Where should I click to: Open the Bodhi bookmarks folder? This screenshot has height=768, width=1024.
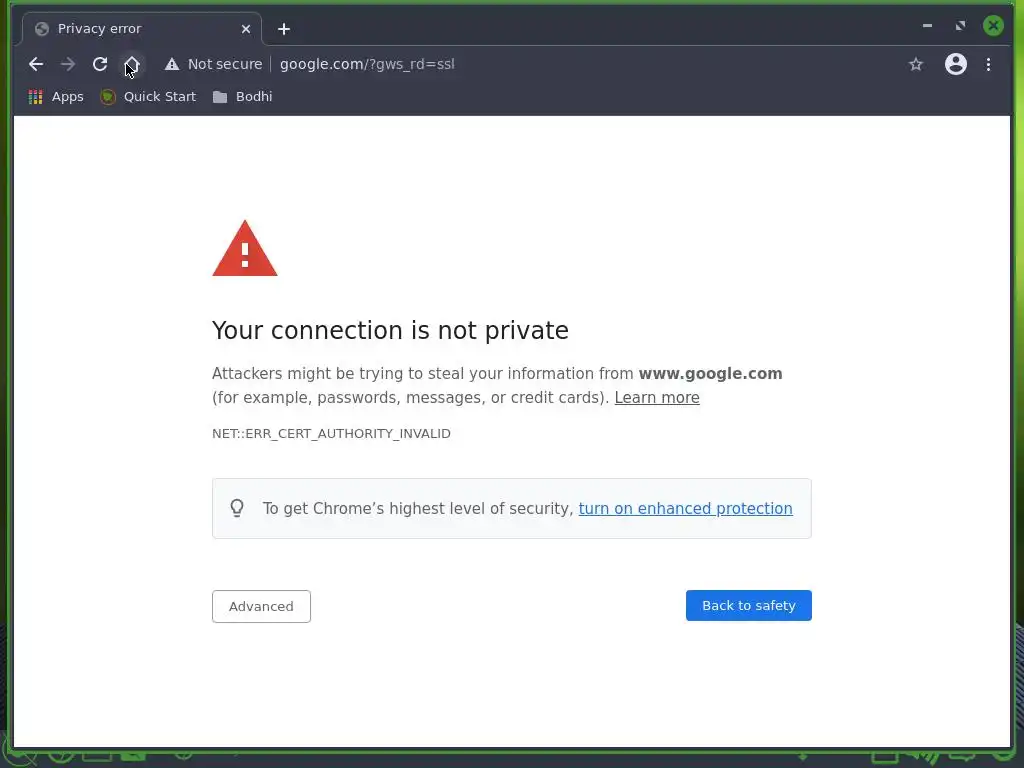pyautogui.click(x=243, y=97)
